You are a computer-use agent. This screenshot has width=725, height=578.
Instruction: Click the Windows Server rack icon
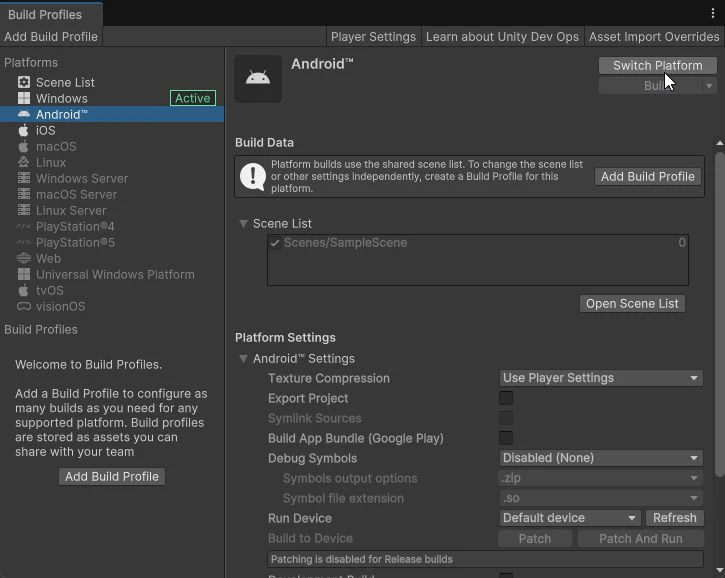[x=24, y=178]
